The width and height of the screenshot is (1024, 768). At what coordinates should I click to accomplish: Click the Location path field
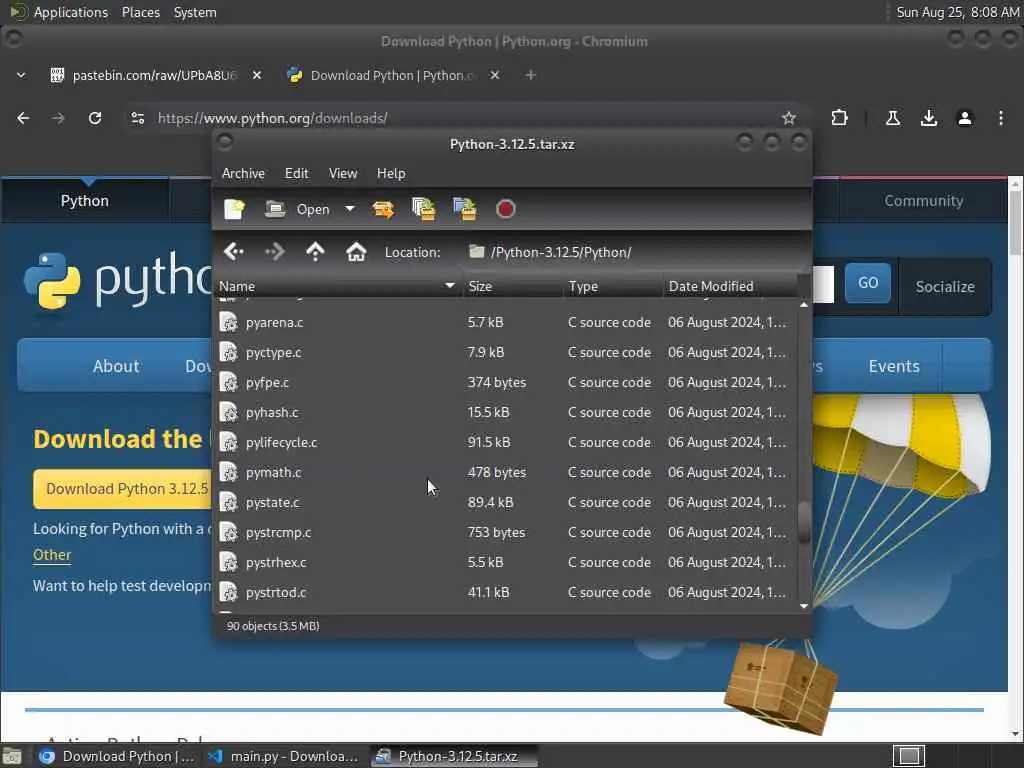coord(633,252)
